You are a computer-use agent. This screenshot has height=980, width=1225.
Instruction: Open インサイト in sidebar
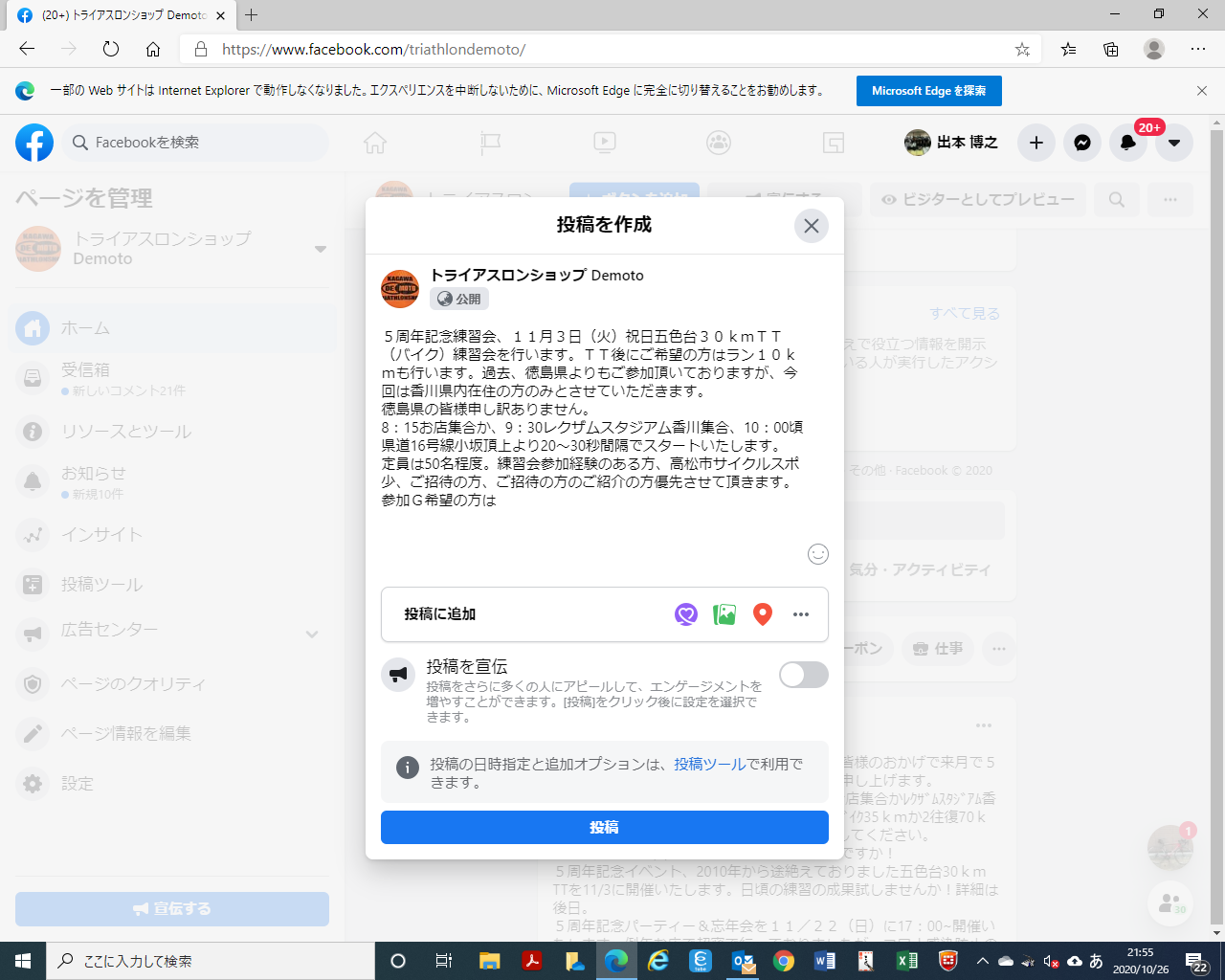tap(172, 535)
